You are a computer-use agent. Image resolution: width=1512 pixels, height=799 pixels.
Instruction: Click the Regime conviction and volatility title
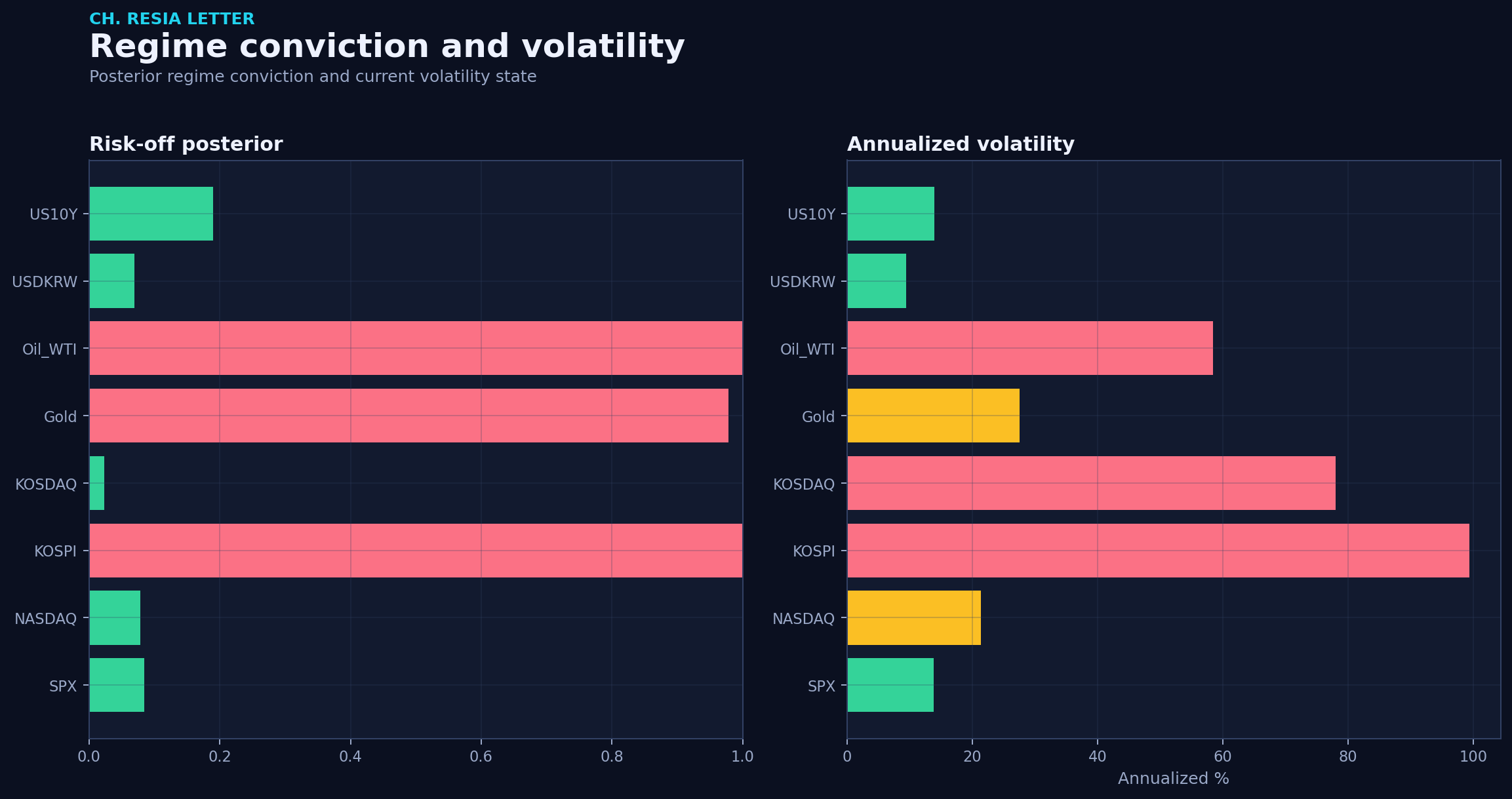click(x=387, y=47)
